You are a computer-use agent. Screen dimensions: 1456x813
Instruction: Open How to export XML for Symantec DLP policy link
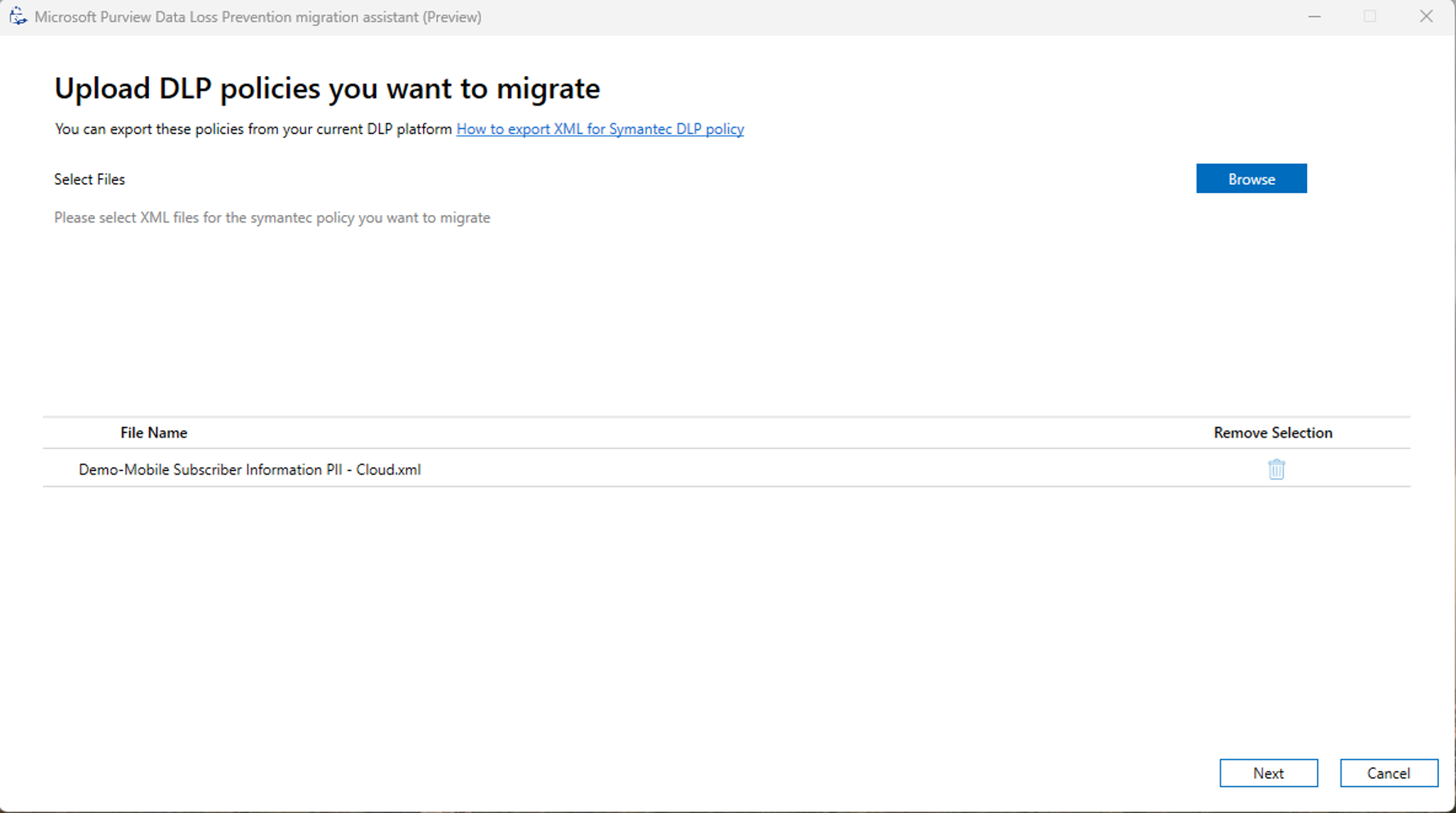click(x=600, y=129)
